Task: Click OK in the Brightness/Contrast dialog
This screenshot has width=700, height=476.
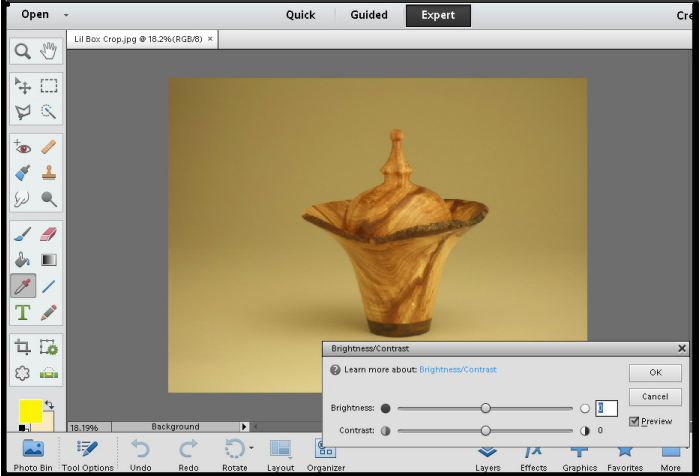Action: pyautogui.click(x=655, y=372)
